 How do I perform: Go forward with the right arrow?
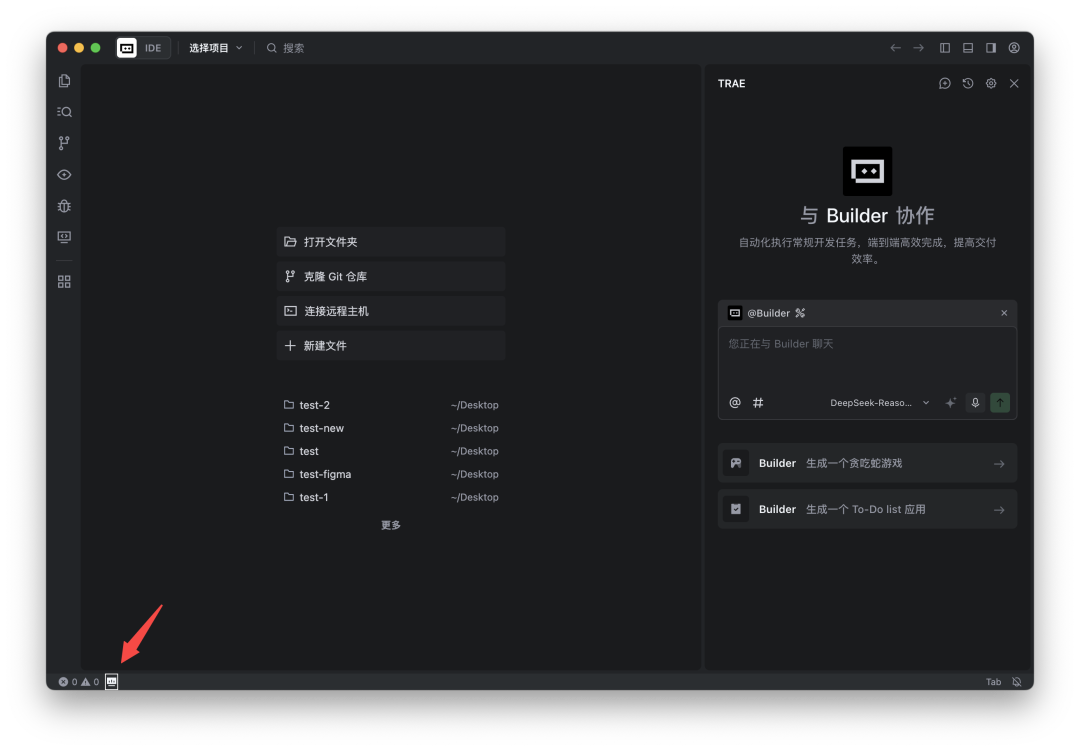coord(919,48)
